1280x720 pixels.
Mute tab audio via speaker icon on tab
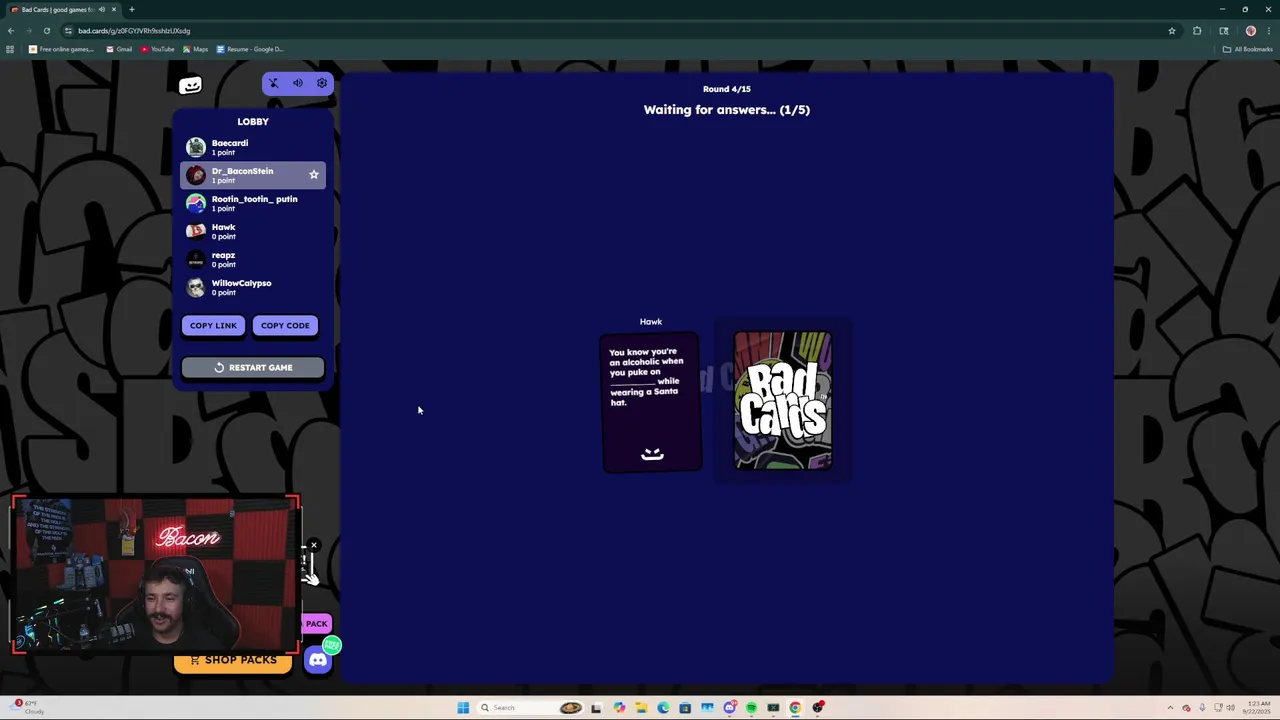101,10
